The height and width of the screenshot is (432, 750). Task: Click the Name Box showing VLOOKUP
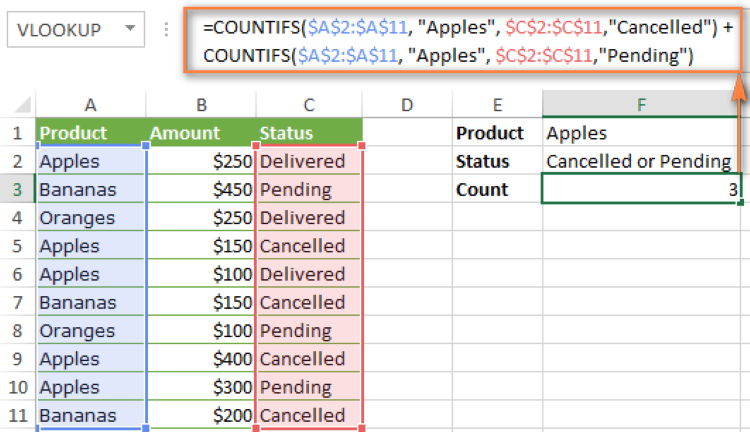point(76,29)
